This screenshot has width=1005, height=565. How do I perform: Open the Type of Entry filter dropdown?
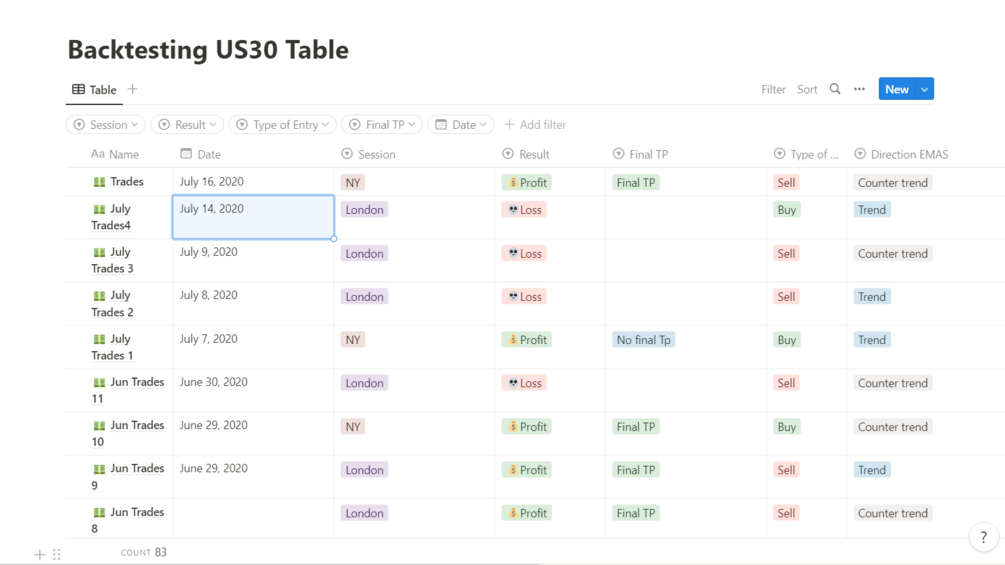click(282, 125)
